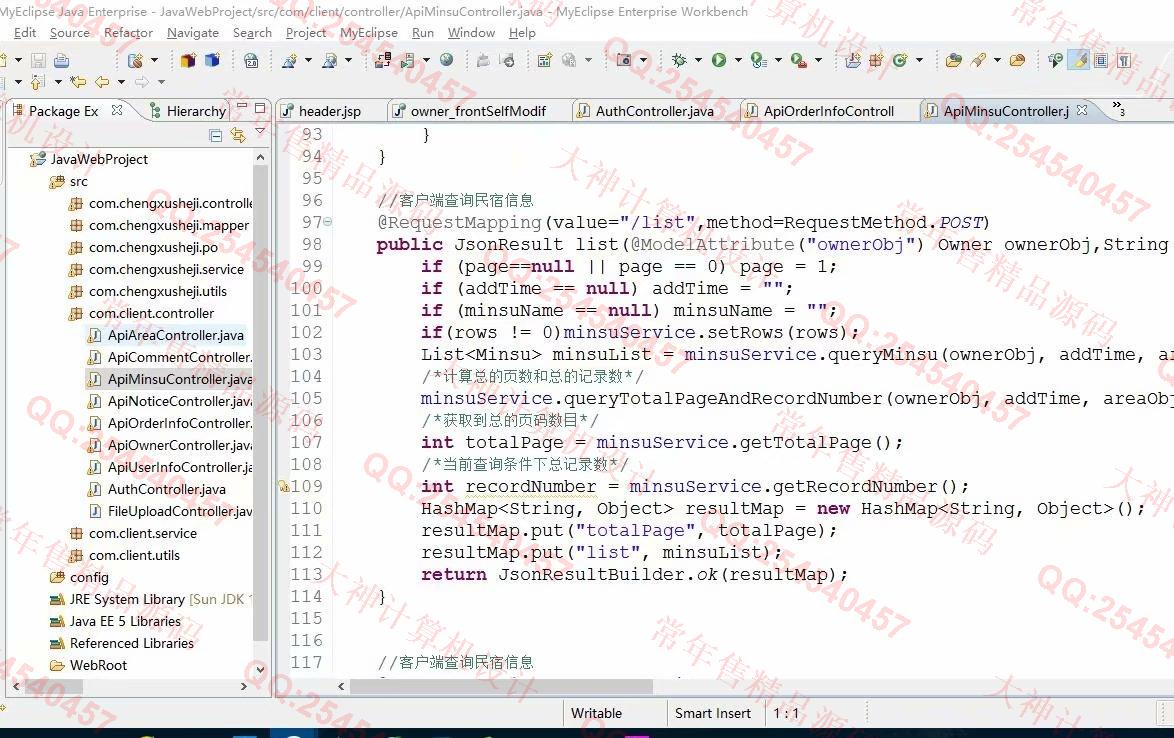Click the camera capture toolbar icon

(x=624, y=61)
